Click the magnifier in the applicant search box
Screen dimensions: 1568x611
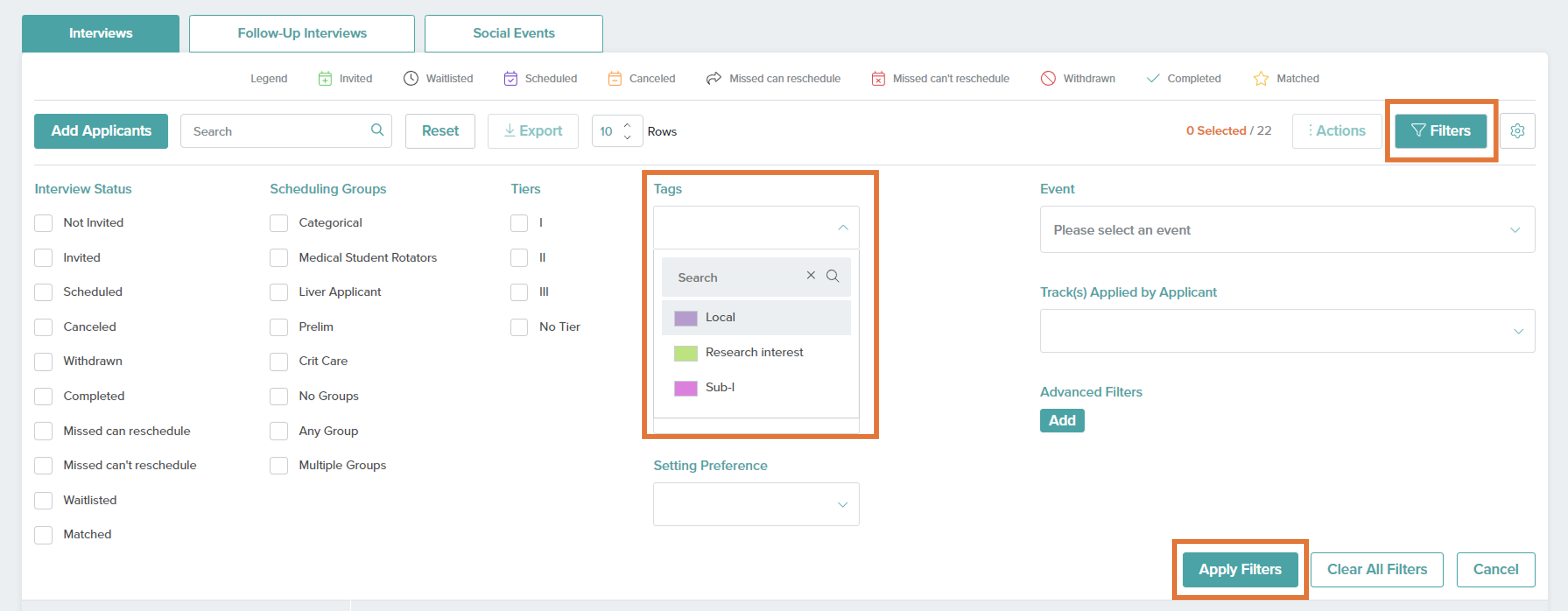coord(377,130)
